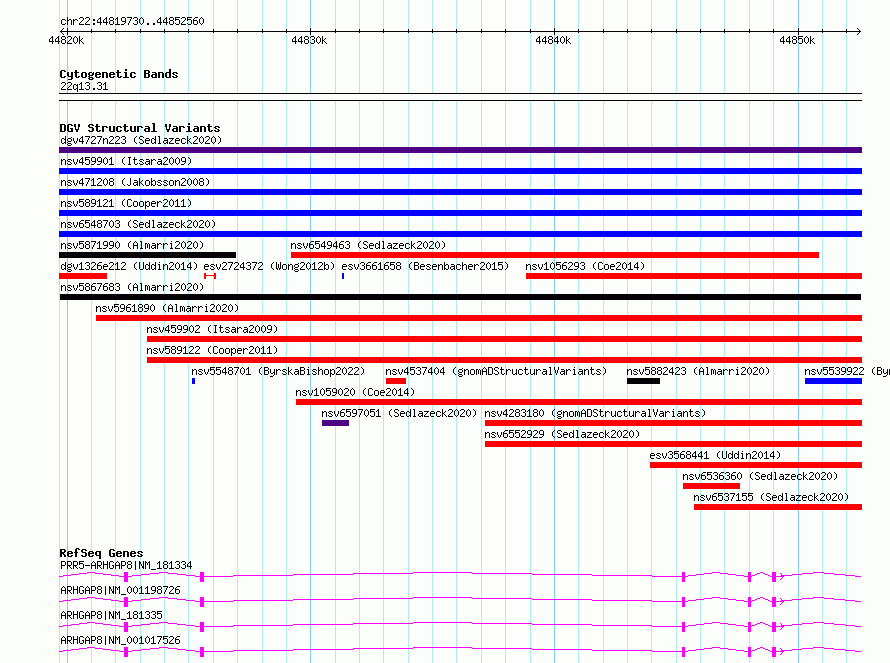Select the nsv4537404 gnomAD red bar

396,381
